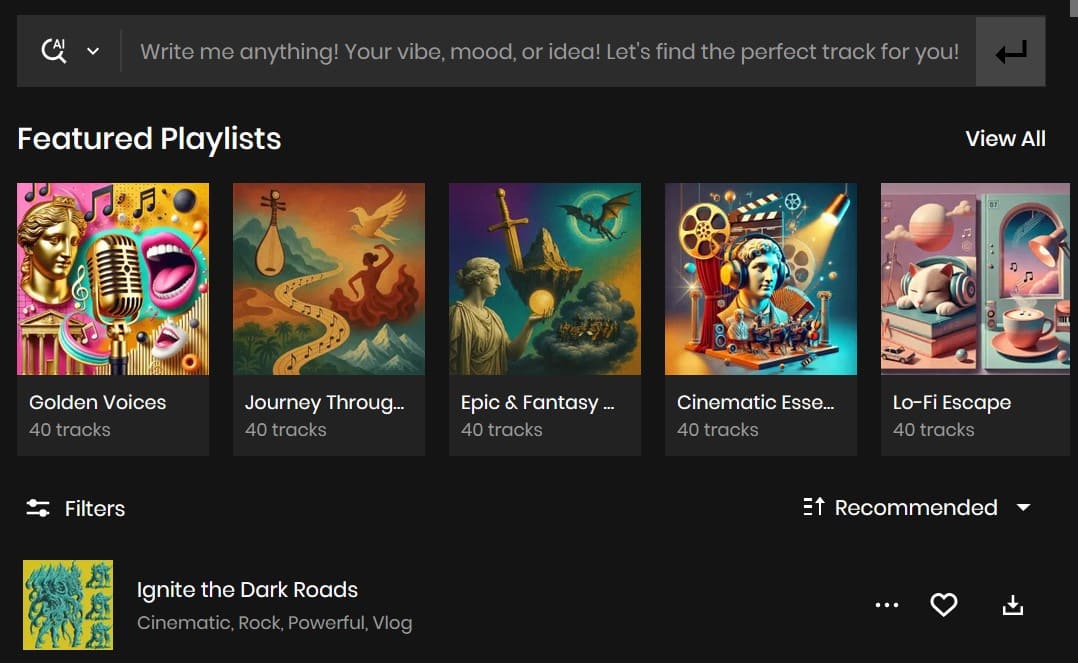Open Cinematic Essentials playlist artwork

tap(761, 279)
